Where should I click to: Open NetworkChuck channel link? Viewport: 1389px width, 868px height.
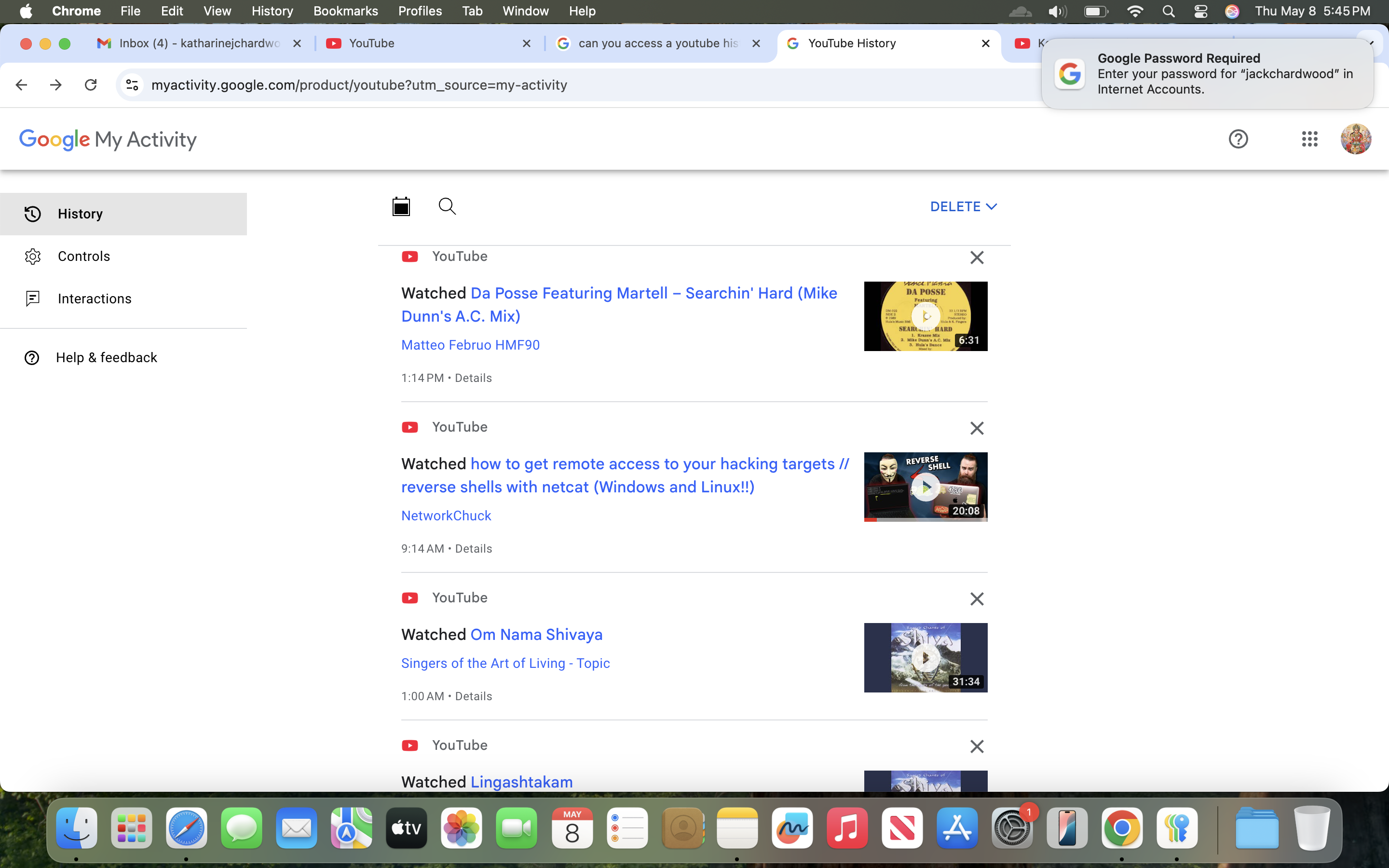[446, 515]
